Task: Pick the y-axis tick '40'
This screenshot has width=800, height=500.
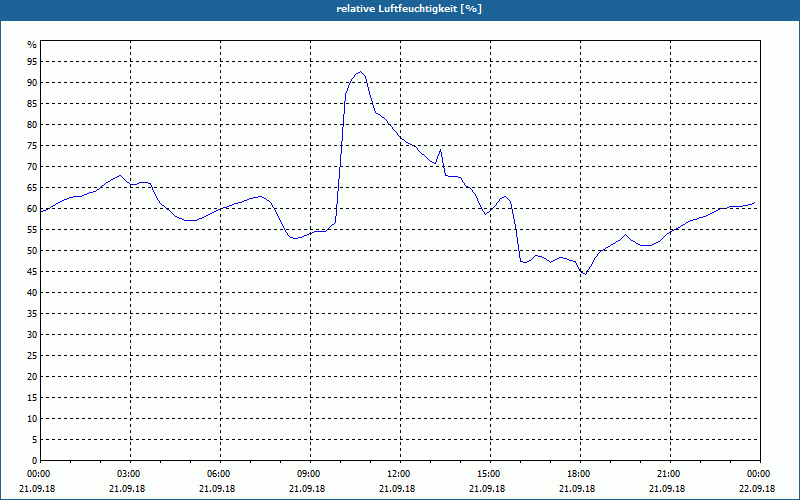Action: coord(32,292)
